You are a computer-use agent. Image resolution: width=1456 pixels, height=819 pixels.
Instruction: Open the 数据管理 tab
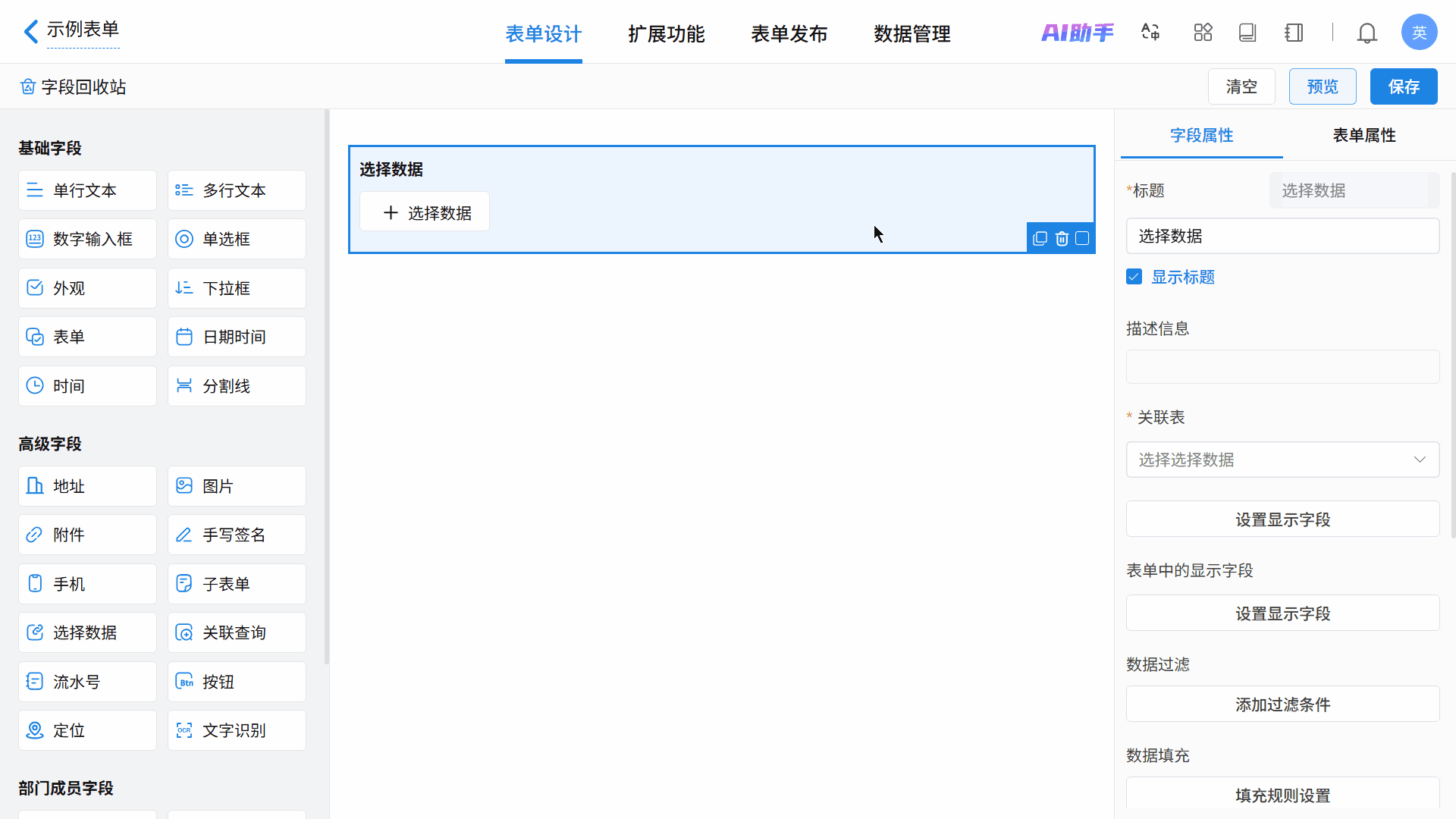(x=912, y=34)
